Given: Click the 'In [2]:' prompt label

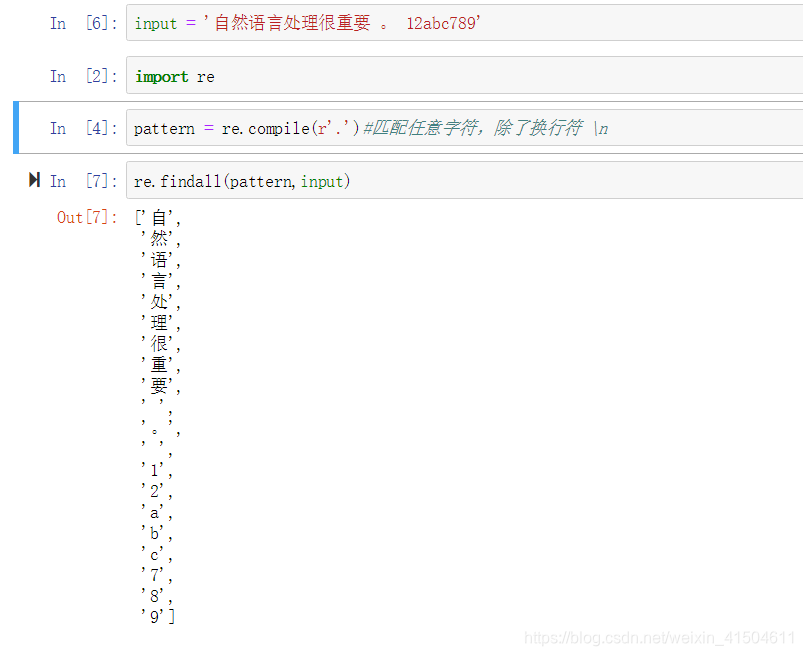Looking at the screenshot, I should pos(83,76).
